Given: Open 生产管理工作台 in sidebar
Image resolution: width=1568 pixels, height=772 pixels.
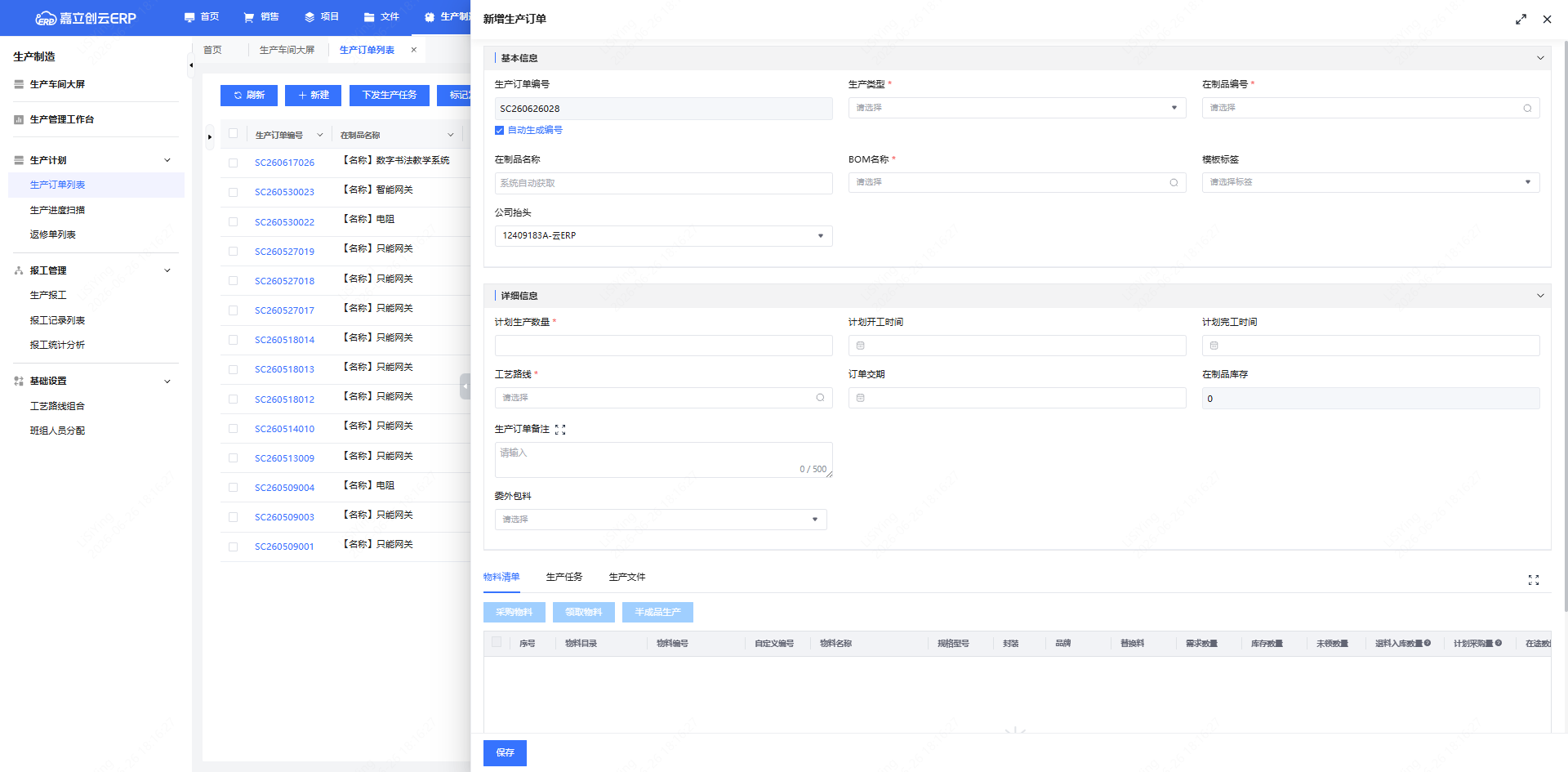Looking at the screenshot, I should point(62,119).
